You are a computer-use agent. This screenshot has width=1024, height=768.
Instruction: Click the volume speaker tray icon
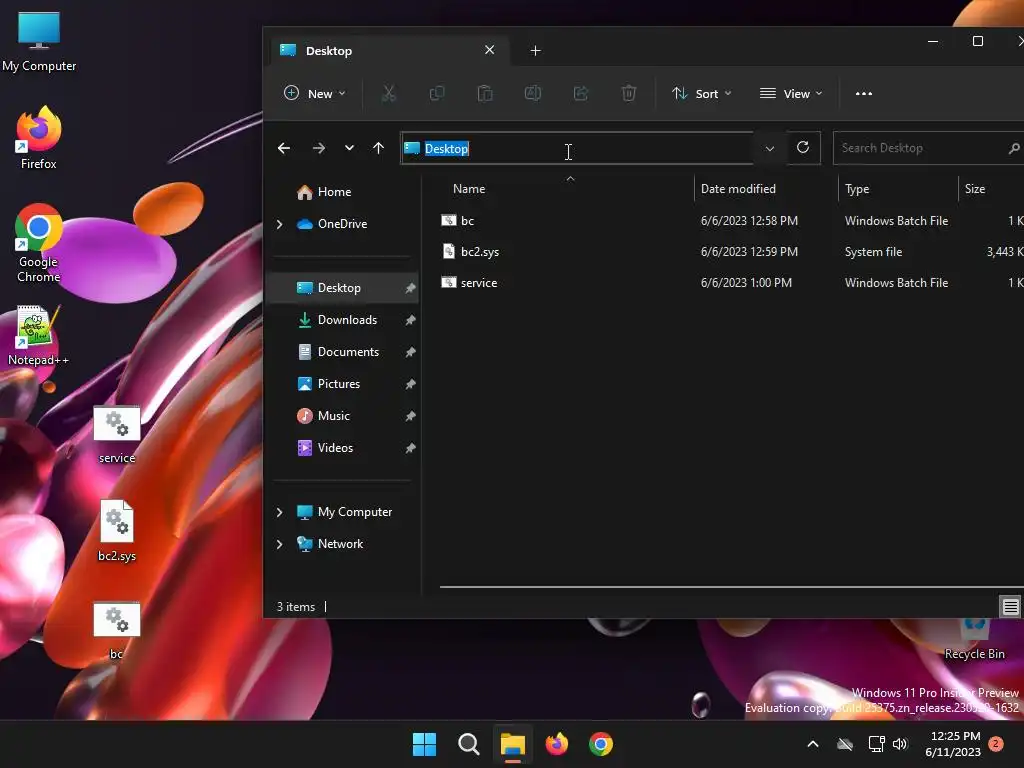900,744
